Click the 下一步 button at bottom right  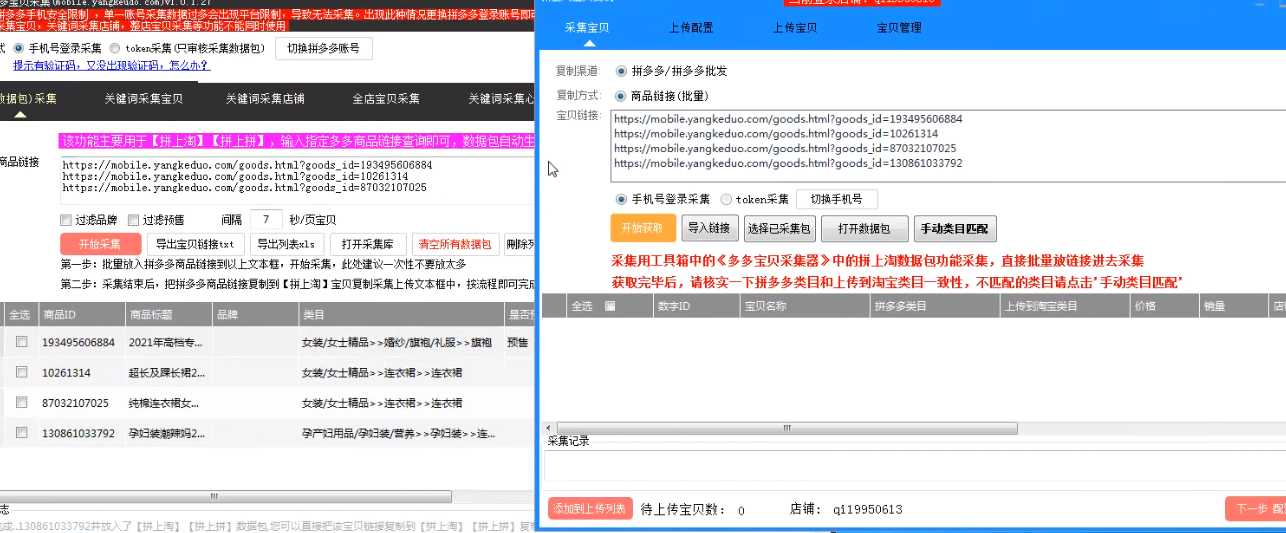click(1255, 509)
